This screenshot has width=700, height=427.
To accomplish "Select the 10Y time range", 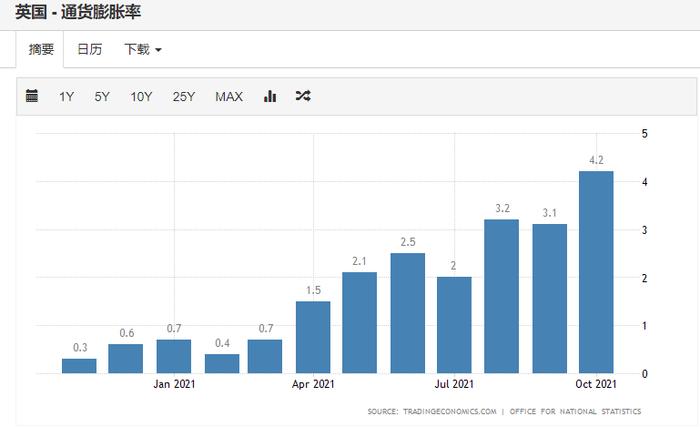I will pos(141,96).
